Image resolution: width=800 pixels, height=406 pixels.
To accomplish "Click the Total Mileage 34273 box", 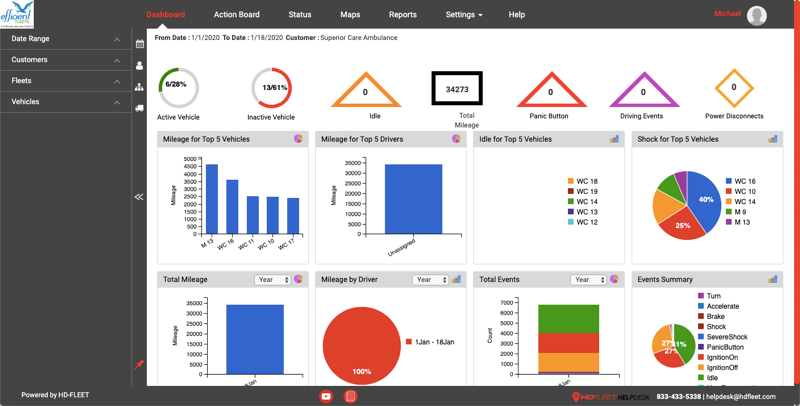I will pos(457,88).
